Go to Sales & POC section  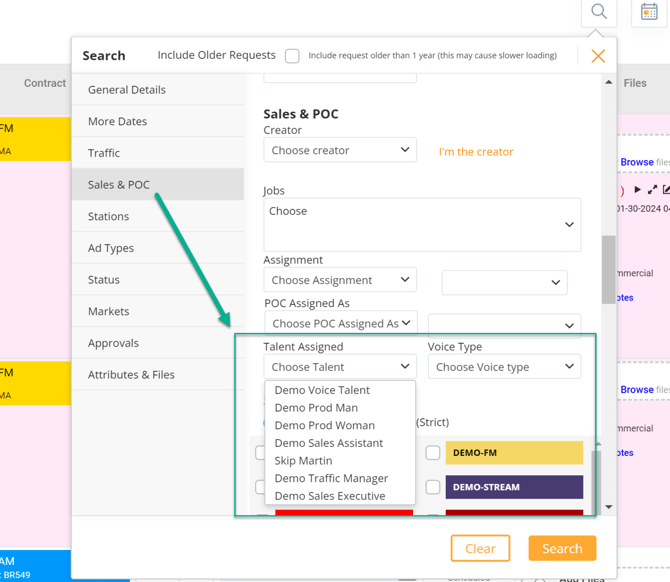[158, 185]
